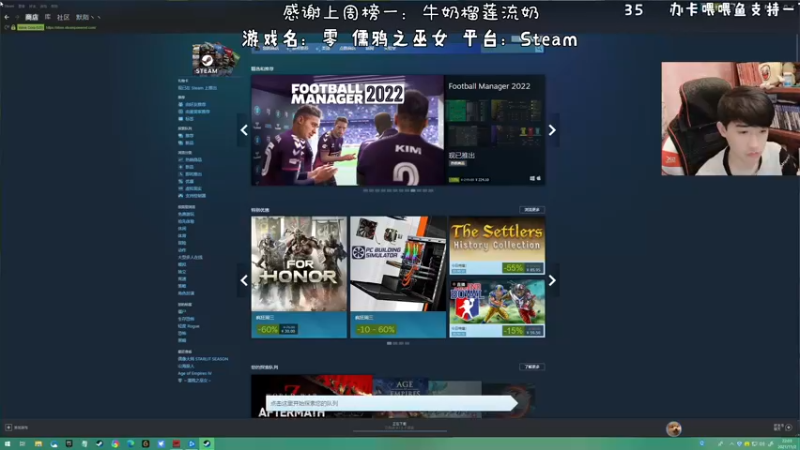The height and width of the screenshot is (450, 800).
Task: Open the downloads status at bottom center
Action: tap(399, 426)
